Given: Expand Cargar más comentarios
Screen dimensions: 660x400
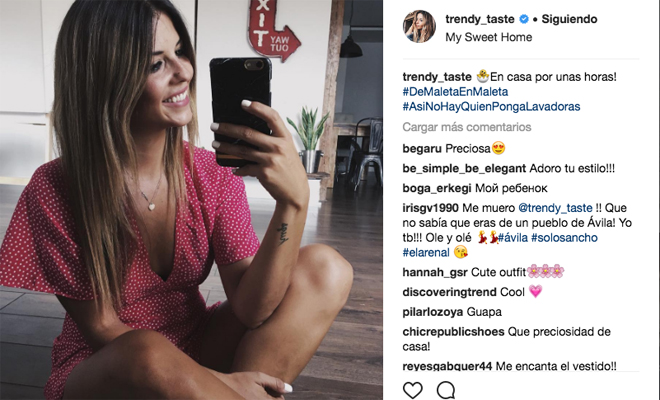Looking at the screenshot, I should pyautogui.click(x=467, y=127).
